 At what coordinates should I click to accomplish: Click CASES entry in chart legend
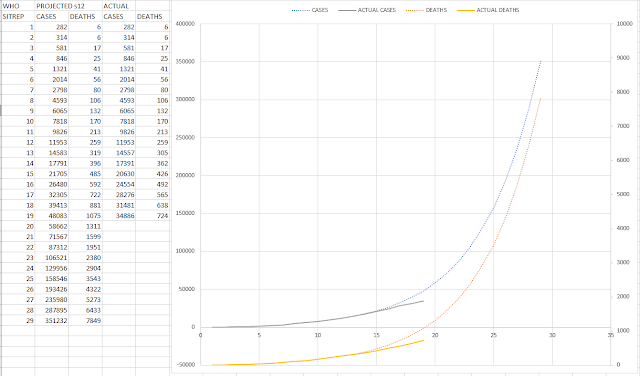[x=310, y=10]
